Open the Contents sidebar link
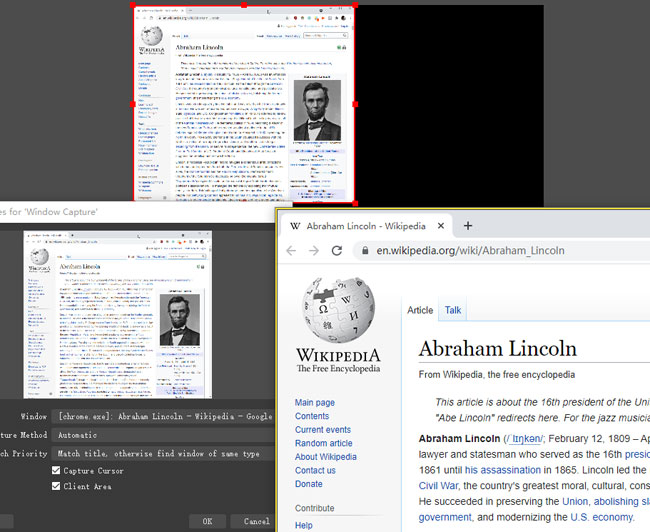 [312, 416]
